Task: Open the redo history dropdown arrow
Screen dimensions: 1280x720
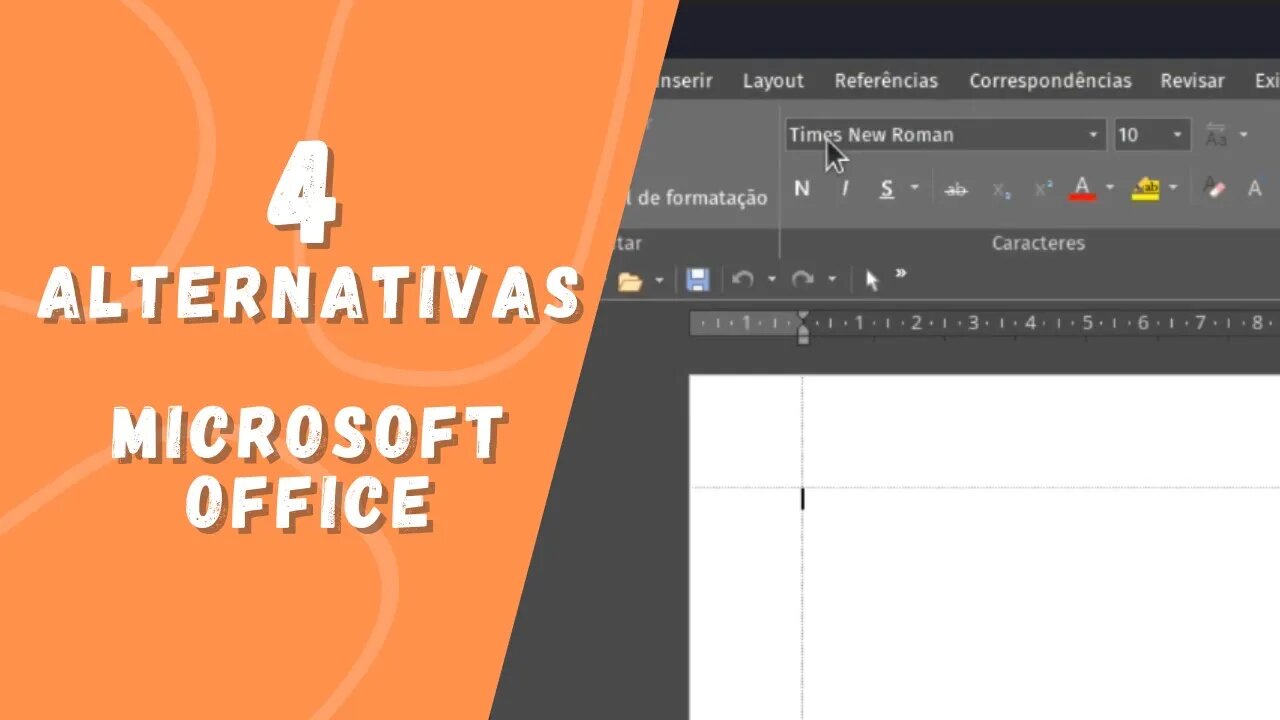Action: point(831,280)
